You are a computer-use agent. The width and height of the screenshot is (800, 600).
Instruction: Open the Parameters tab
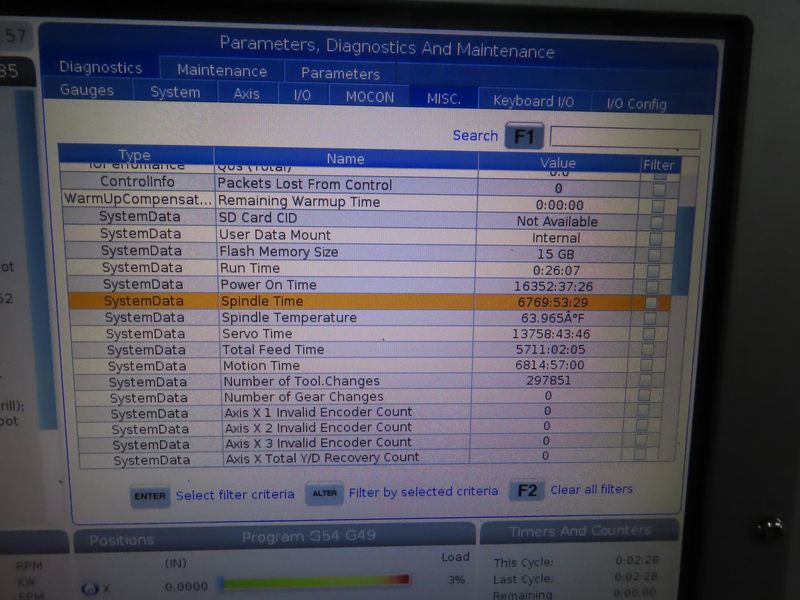click(x=340, y=73)
